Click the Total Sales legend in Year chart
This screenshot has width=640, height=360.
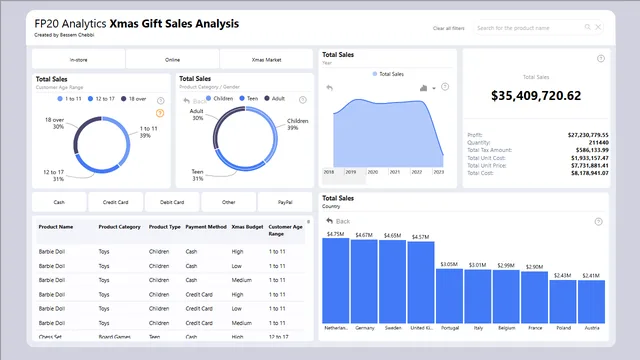click(388, 74)
